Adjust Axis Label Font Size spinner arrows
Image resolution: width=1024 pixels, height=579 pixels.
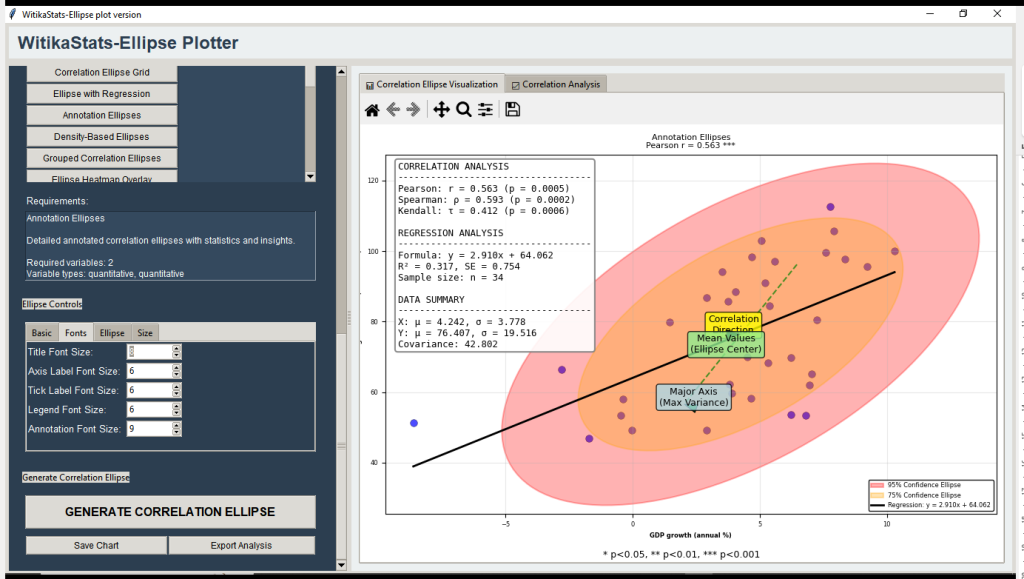click(x=176, y=371)
